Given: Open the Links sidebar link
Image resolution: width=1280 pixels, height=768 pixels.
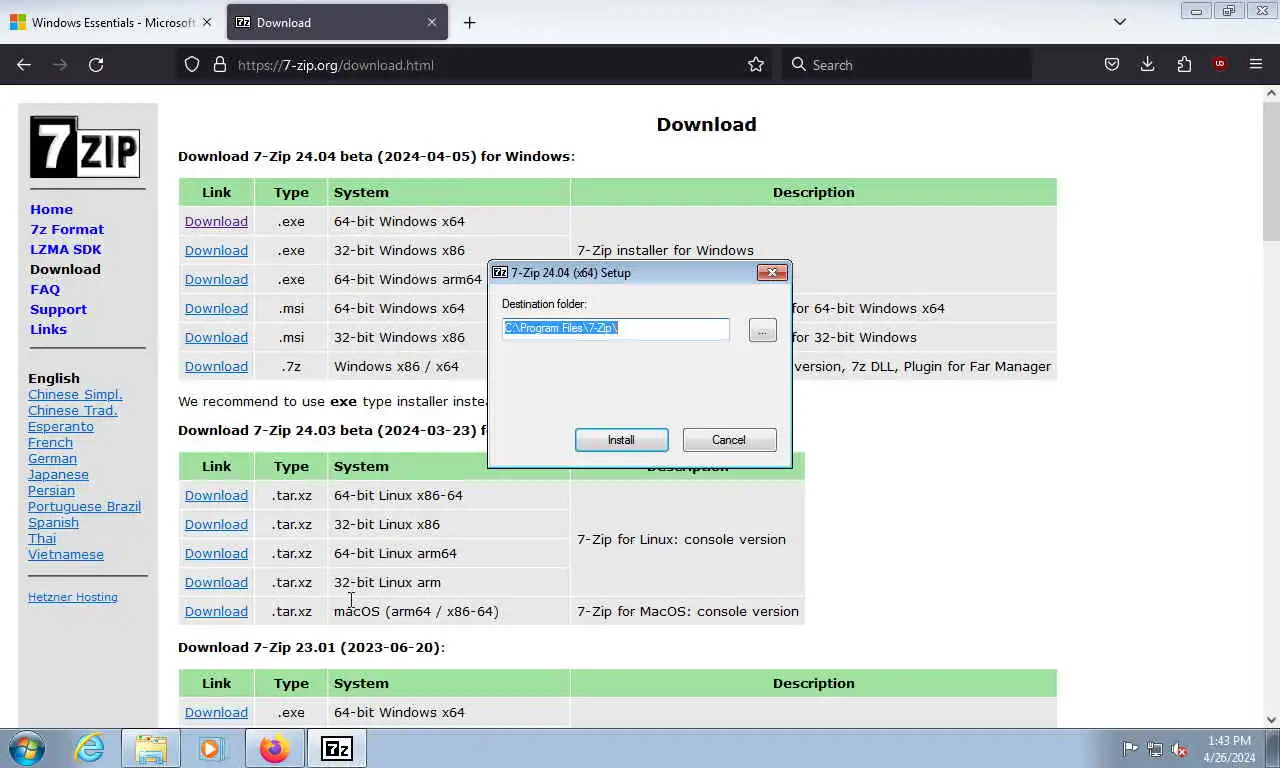Looking at the screenshot, I should click(48, 329).
